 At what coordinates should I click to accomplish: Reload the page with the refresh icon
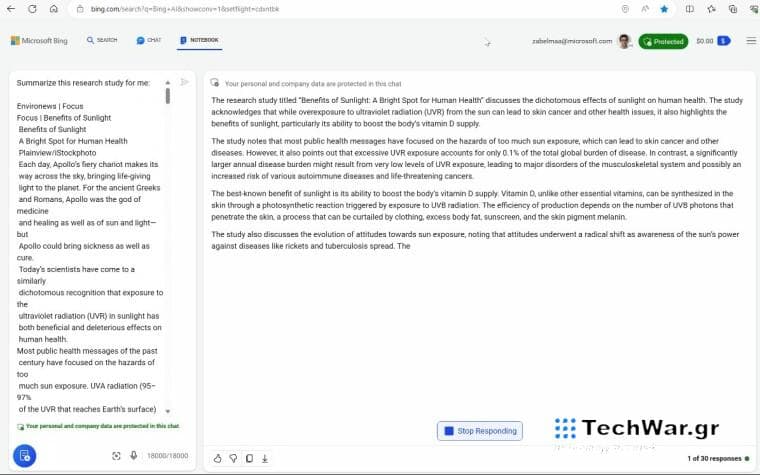tap(32, 9)
